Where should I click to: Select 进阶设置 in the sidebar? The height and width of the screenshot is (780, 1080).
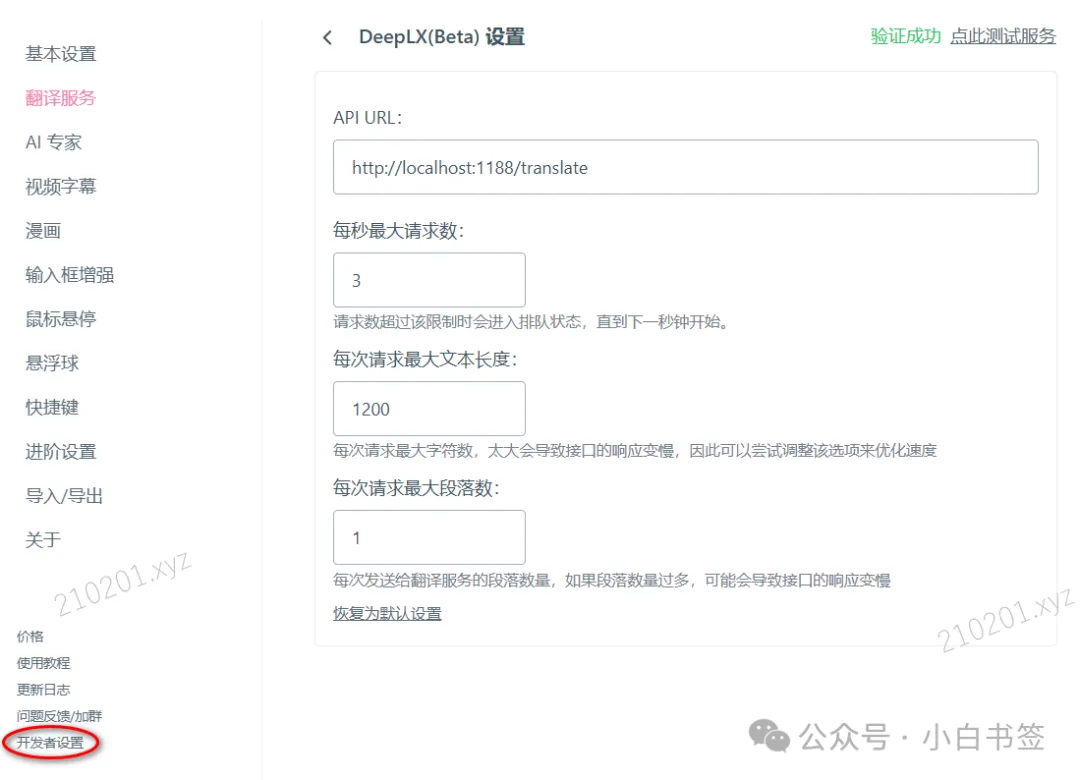pyautogui.click(x=61, y=452)
